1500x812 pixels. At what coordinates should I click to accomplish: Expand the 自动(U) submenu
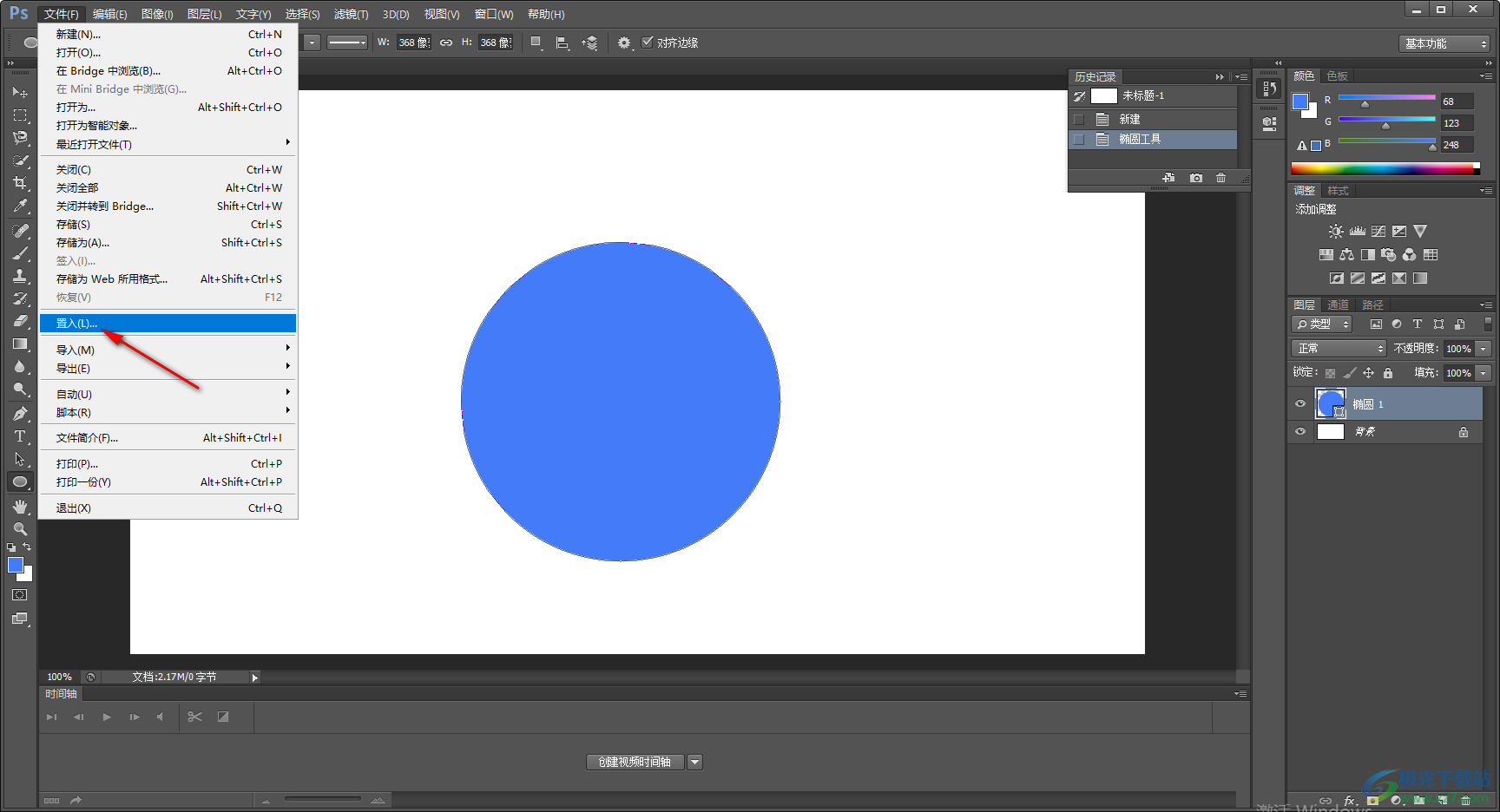(169, 394)
